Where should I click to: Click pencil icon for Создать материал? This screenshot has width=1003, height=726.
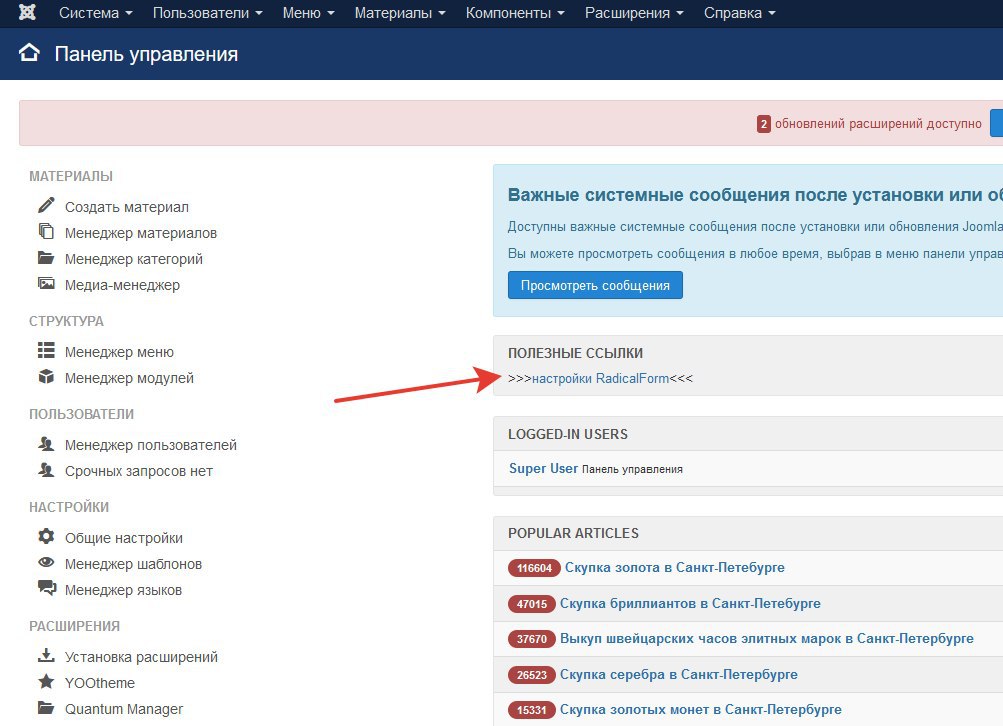[46, 205]
